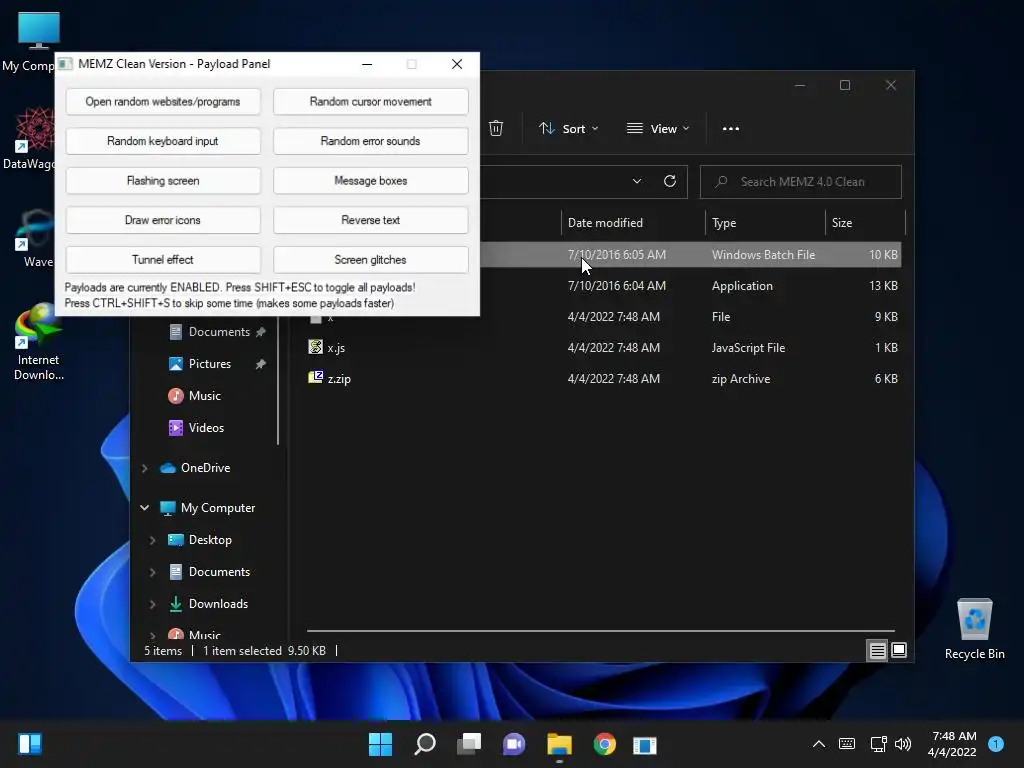Click Open random websites/programs payload button
Screen dimensions: 1024x768
point(163,102)
